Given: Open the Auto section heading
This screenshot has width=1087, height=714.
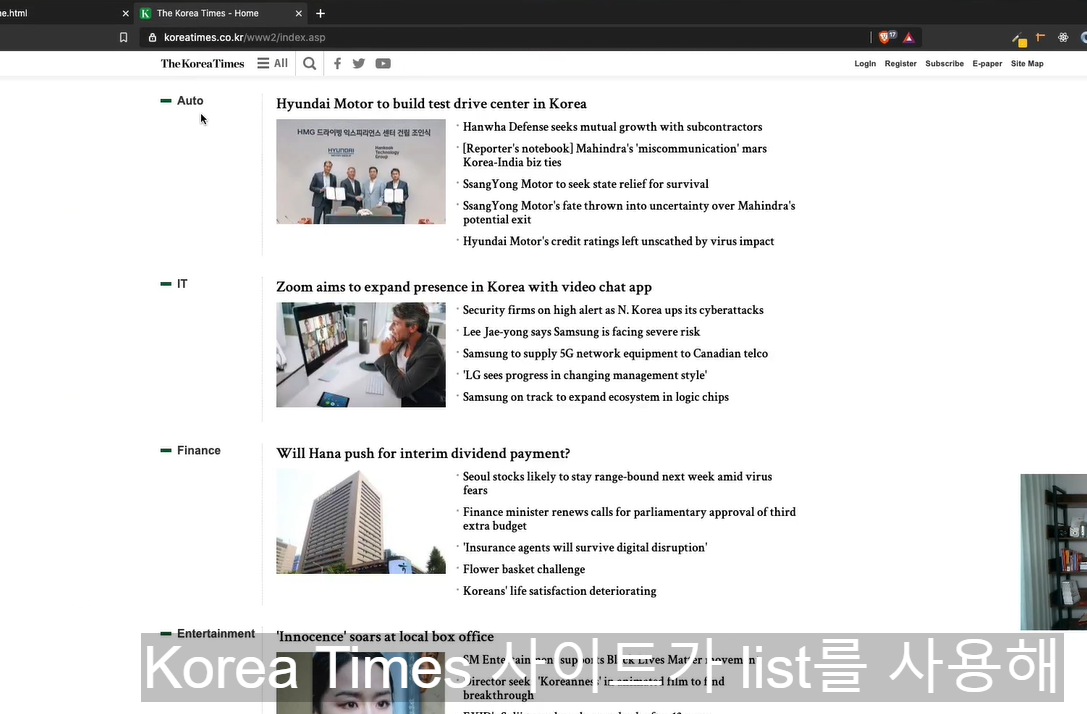Looking at the screenshot, I should click(190, 101).
